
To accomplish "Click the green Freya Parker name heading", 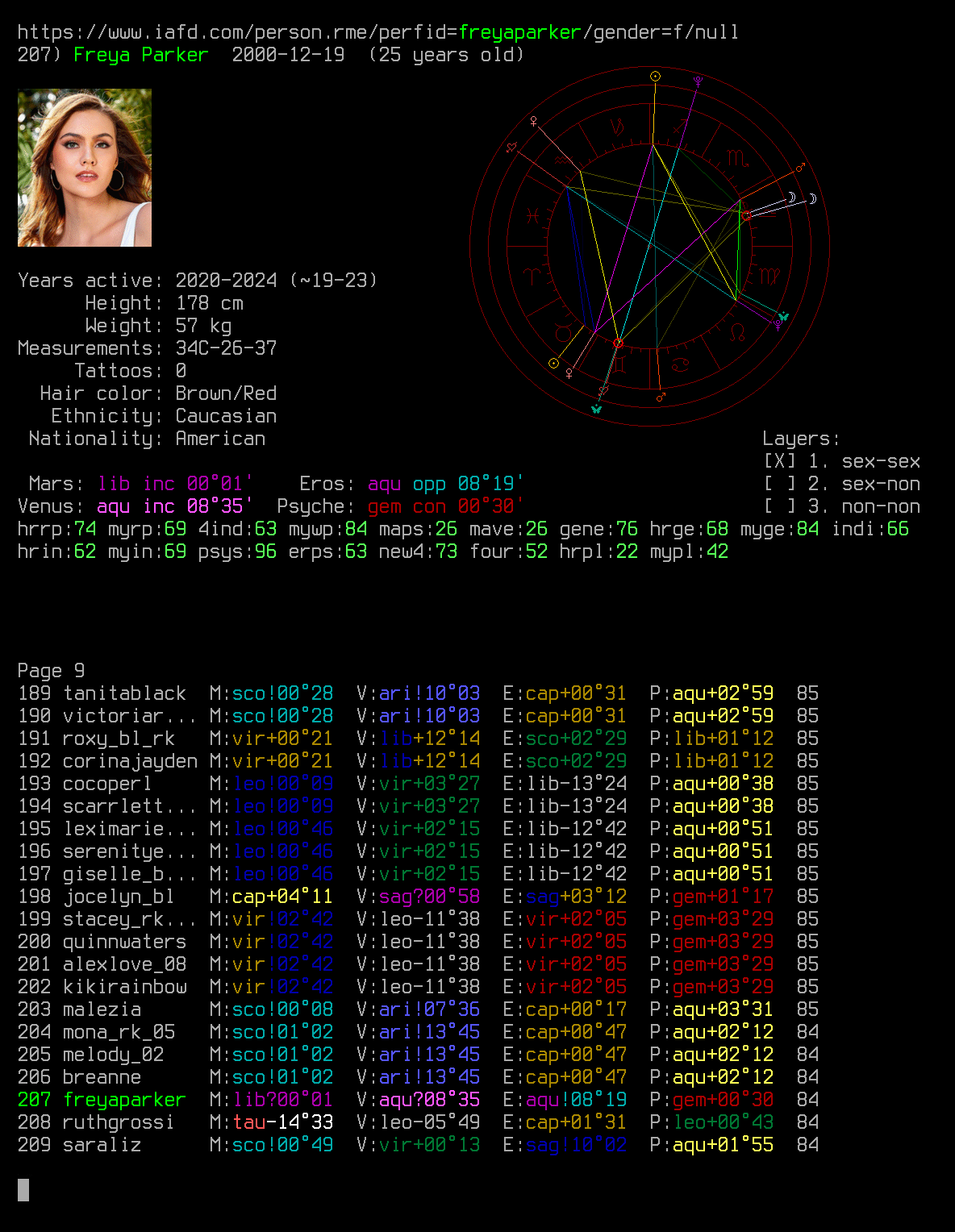I will [x=141, y=55].
